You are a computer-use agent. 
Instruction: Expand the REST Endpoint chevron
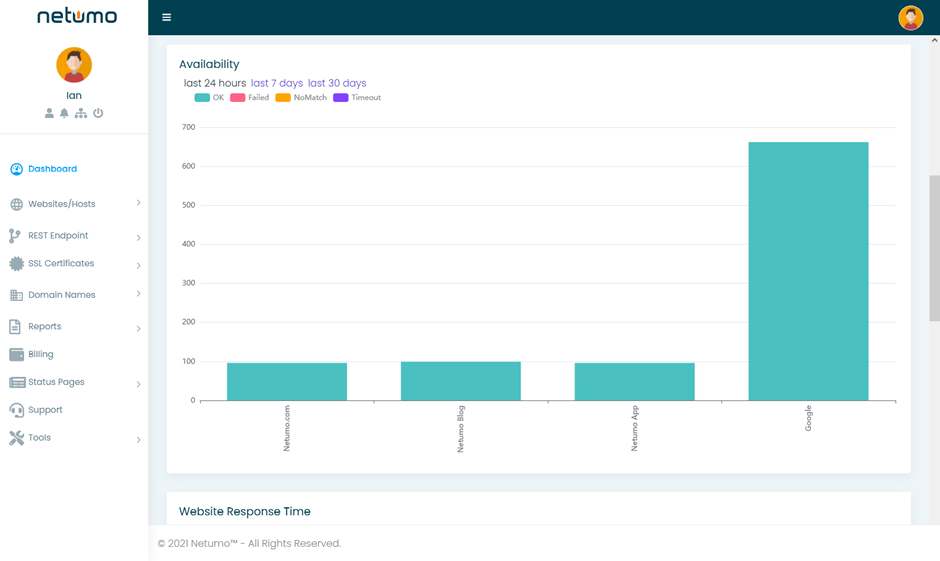pyautogui.click(x=138, y=238)
